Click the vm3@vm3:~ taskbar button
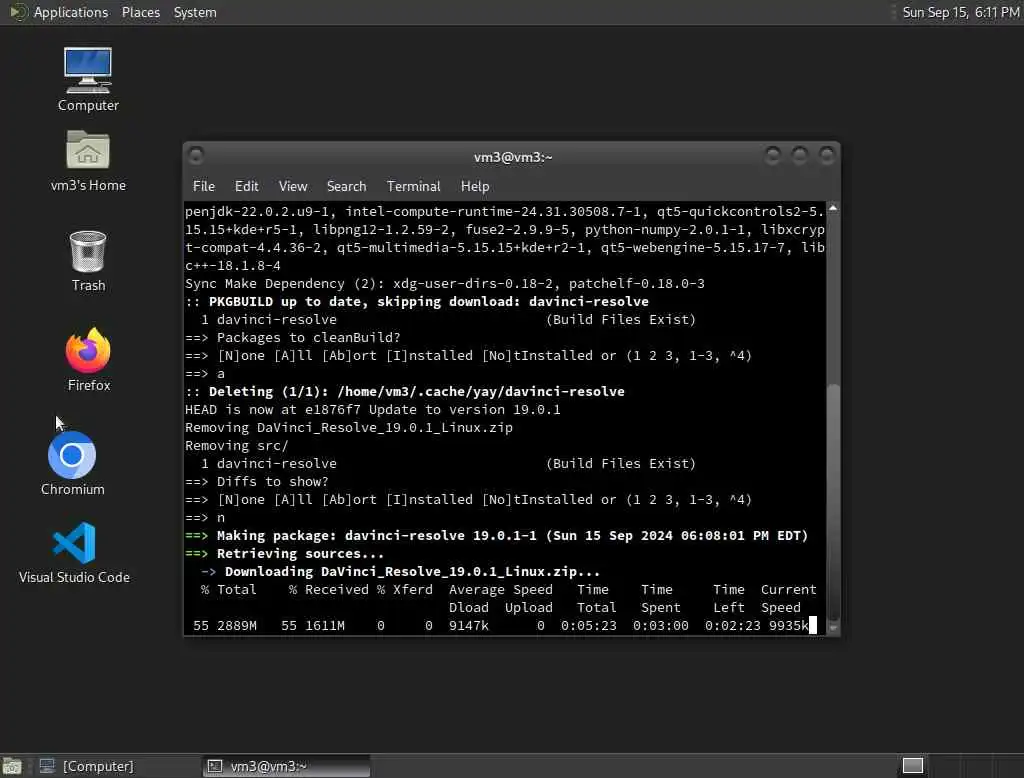The width and height of the screenshot is (1024, 778). point(286,766)
